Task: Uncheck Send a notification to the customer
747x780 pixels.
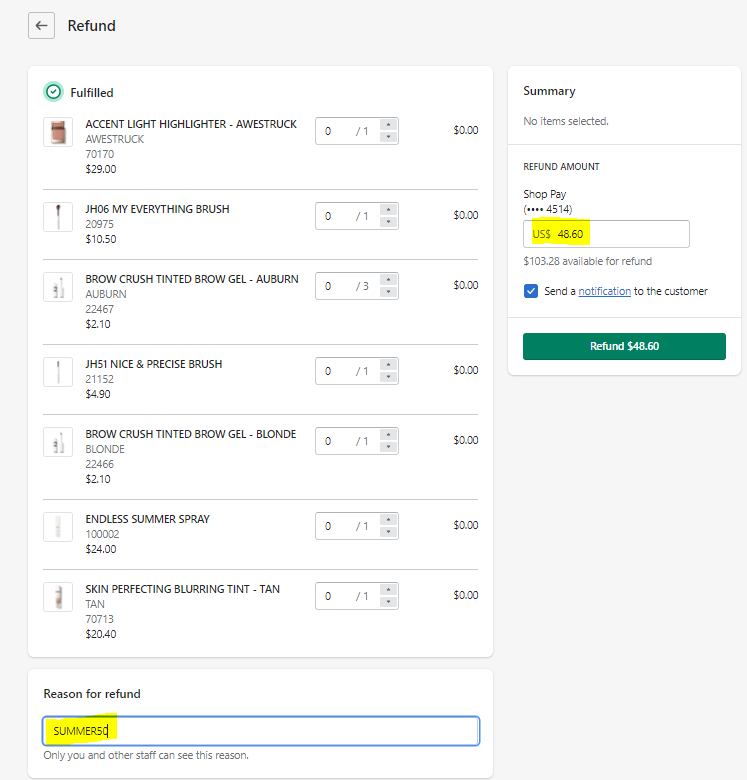Action: [531, 291]
